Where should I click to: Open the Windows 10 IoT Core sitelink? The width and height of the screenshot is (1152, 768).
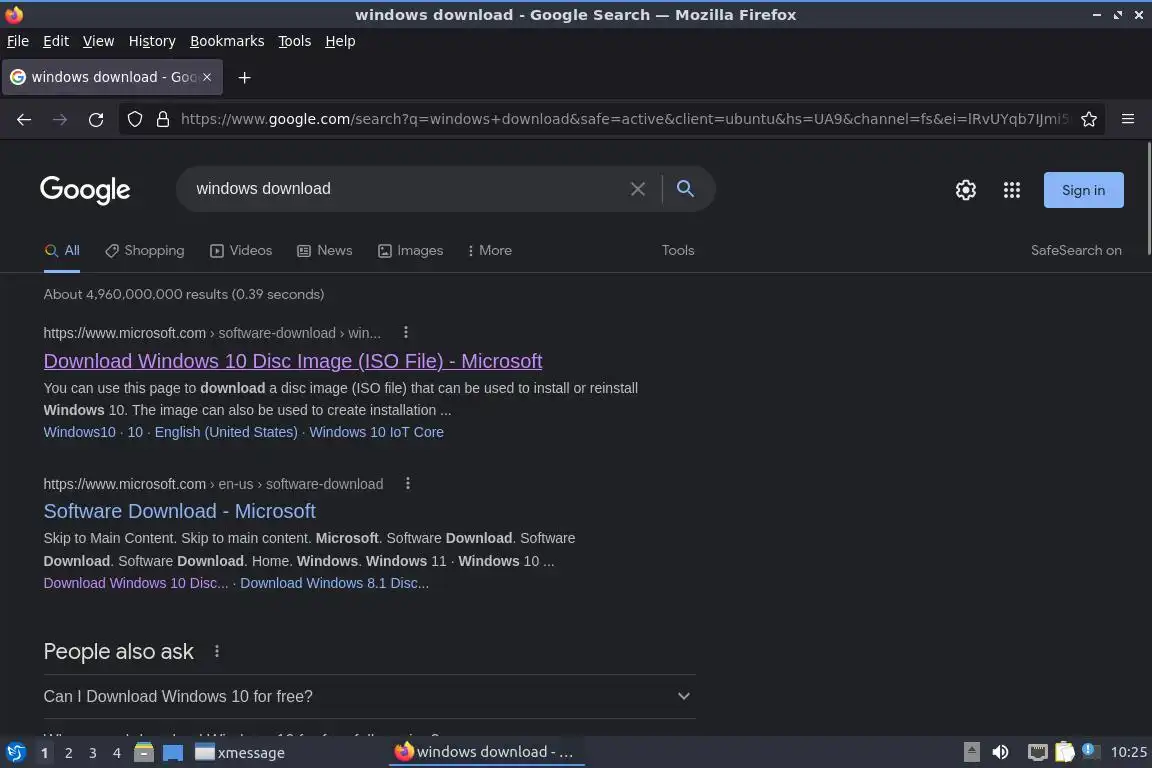pos(376,432)
